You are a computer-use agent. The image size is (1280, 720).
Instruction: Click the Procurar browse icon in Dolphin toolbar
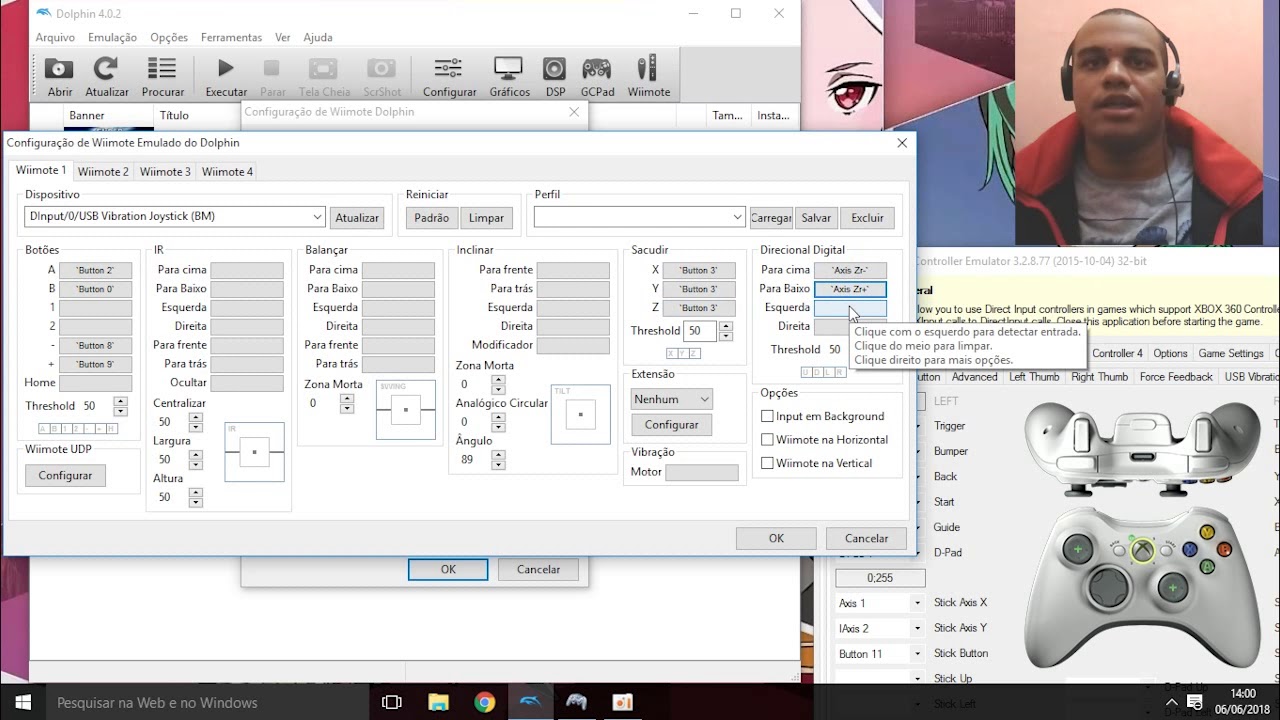pyautogui.click(x=162, y=77)
